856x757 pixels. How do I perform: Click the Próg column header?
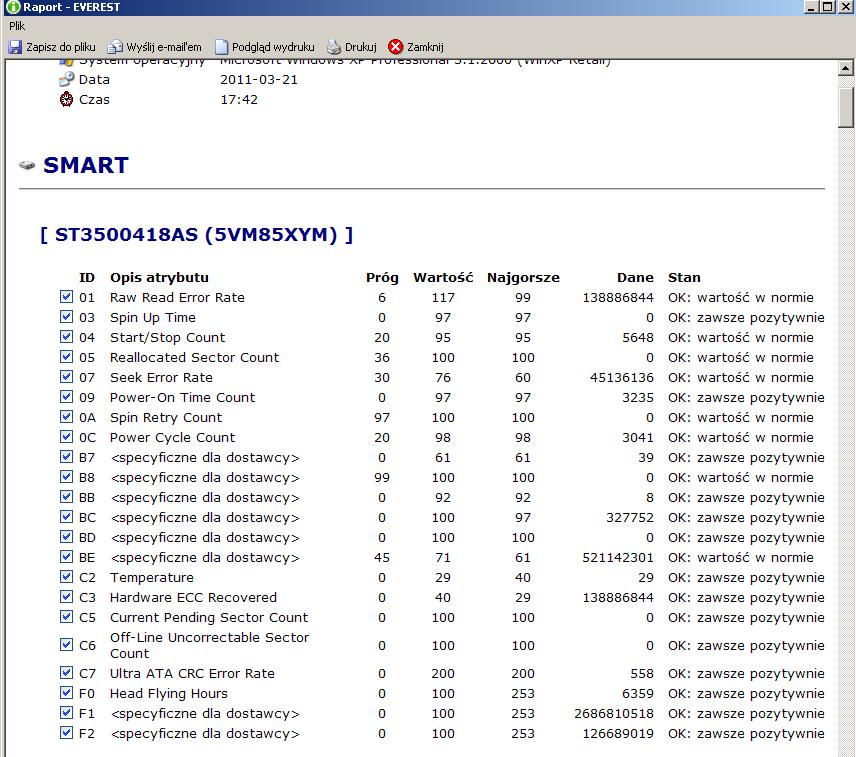pos(382,277)
